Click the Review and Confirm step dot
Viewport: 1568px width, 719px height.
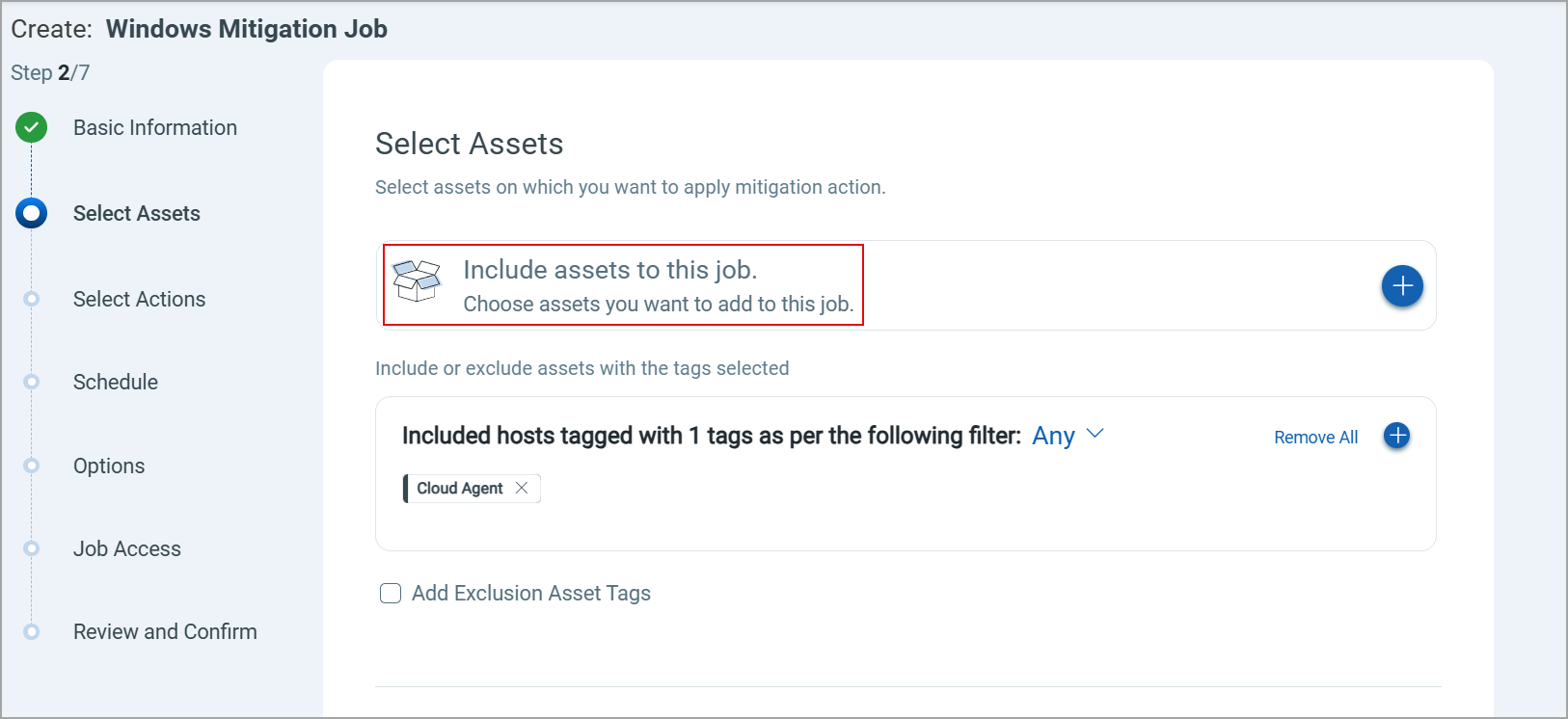pyautogui.click(x=32, y=632)
